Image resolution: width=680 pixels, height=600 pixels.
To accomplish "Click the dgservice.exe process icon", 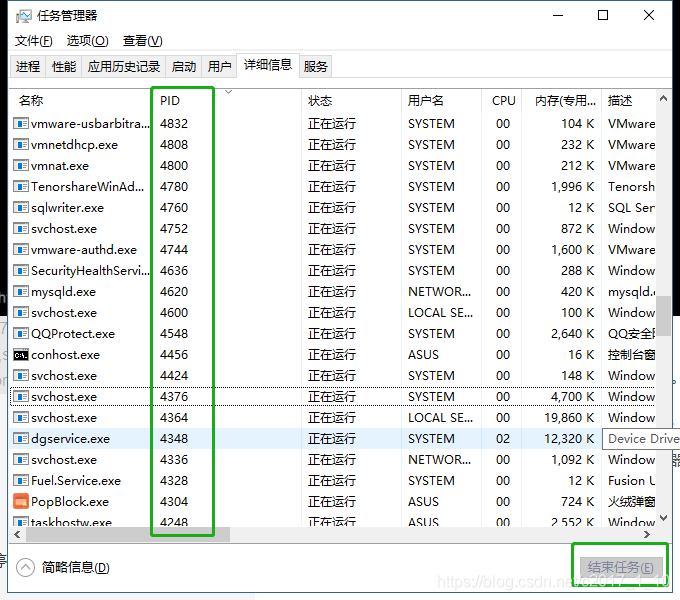I will 21,438.
